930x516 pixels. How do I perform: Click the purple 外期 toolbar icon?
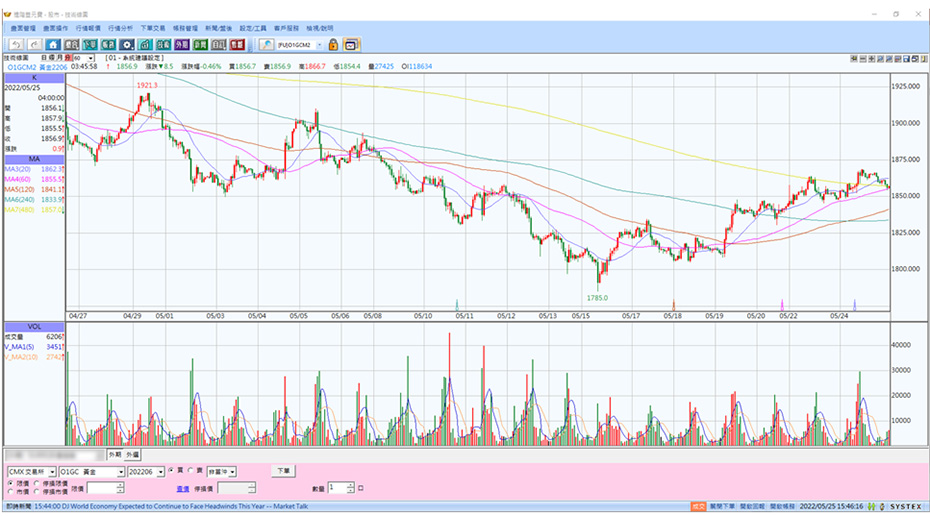tap(182, 44)
